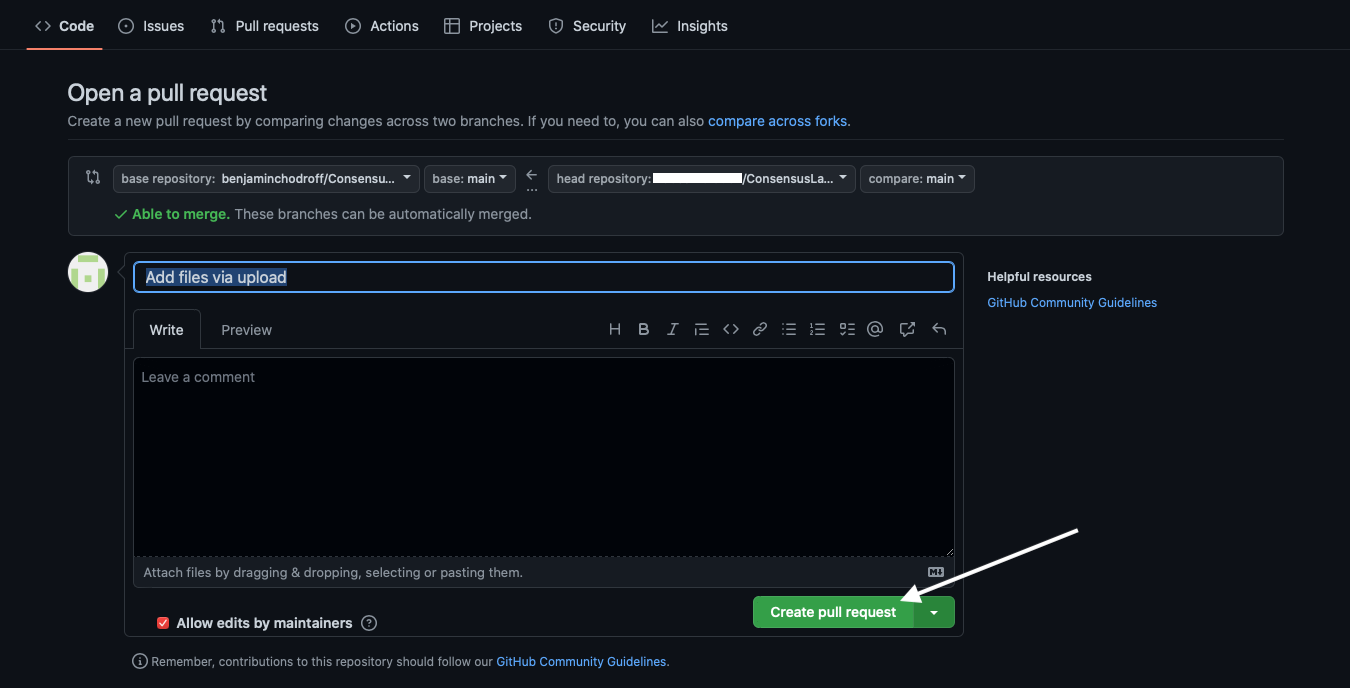Add a link via chain icon

760,329
